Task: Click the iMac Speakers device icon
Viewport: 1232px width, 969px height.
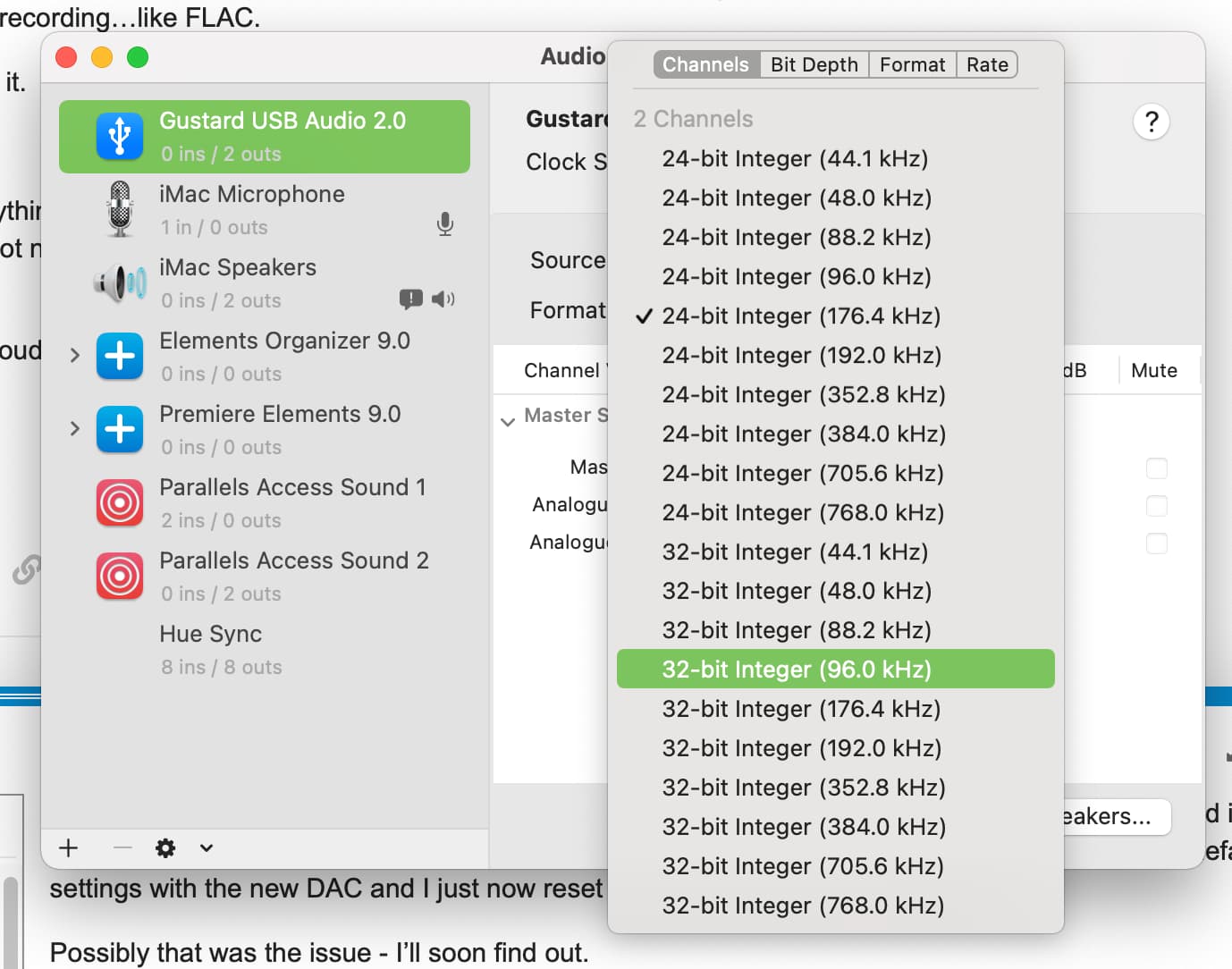Action: (120, 283)
